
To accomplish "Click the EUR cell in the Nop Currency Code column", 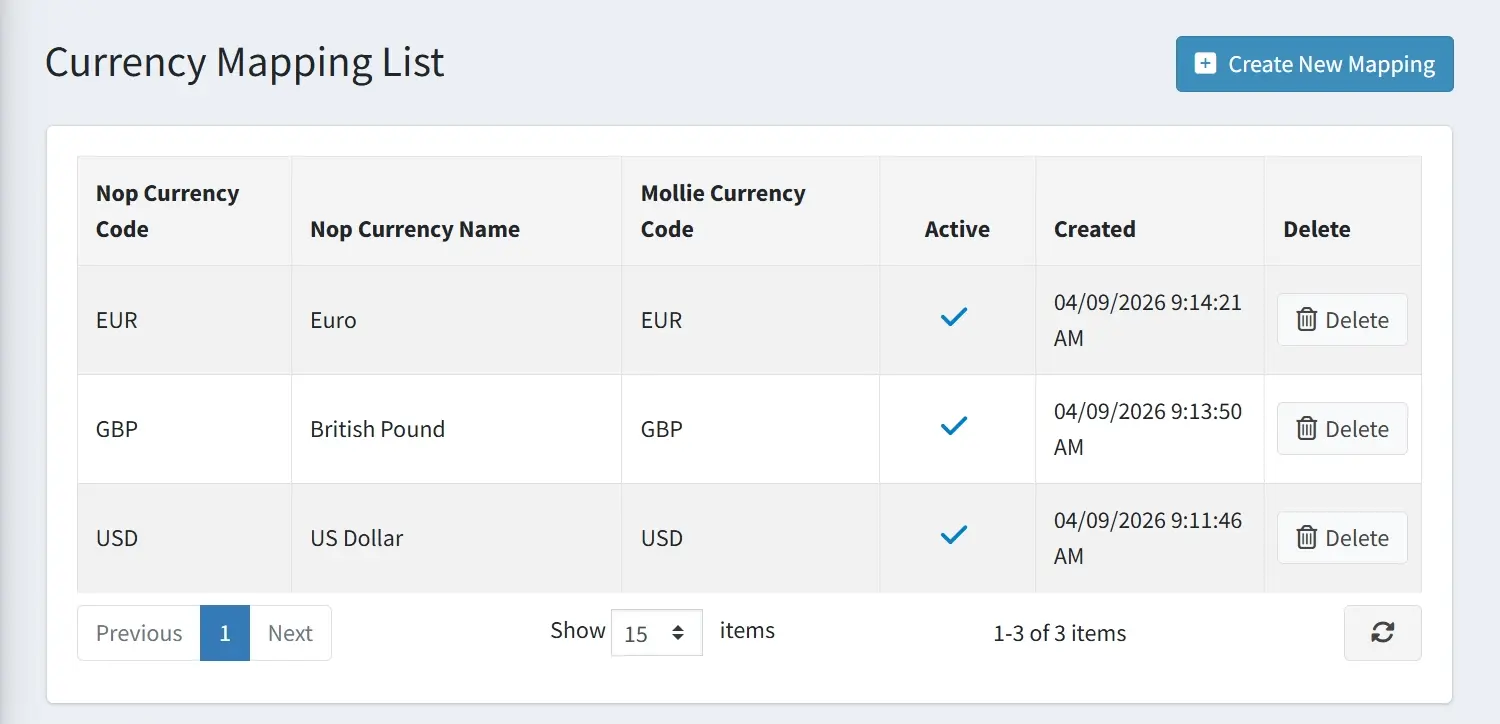I will coord(184,320).
